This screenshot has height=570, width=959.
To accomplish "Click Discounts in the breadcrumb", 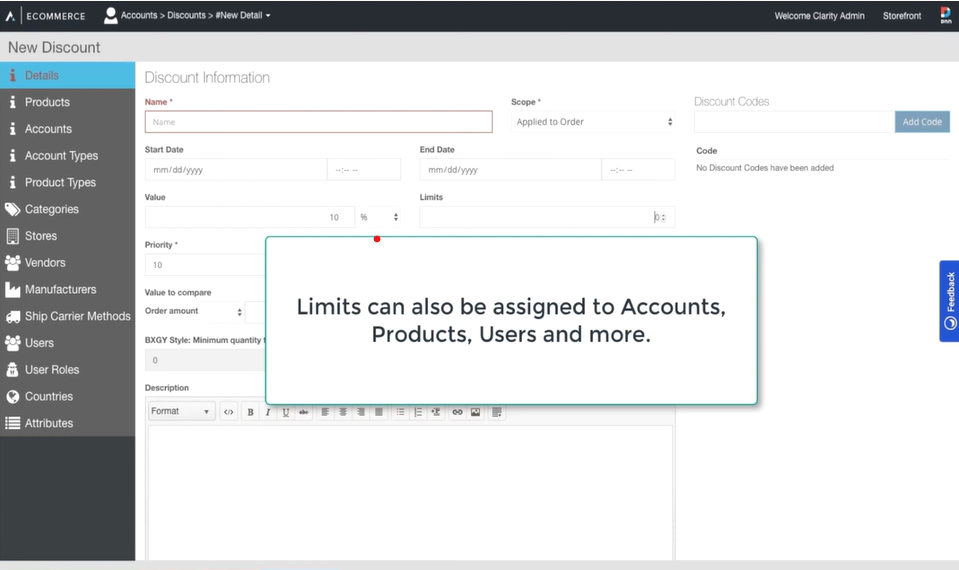I will [186, 15].
